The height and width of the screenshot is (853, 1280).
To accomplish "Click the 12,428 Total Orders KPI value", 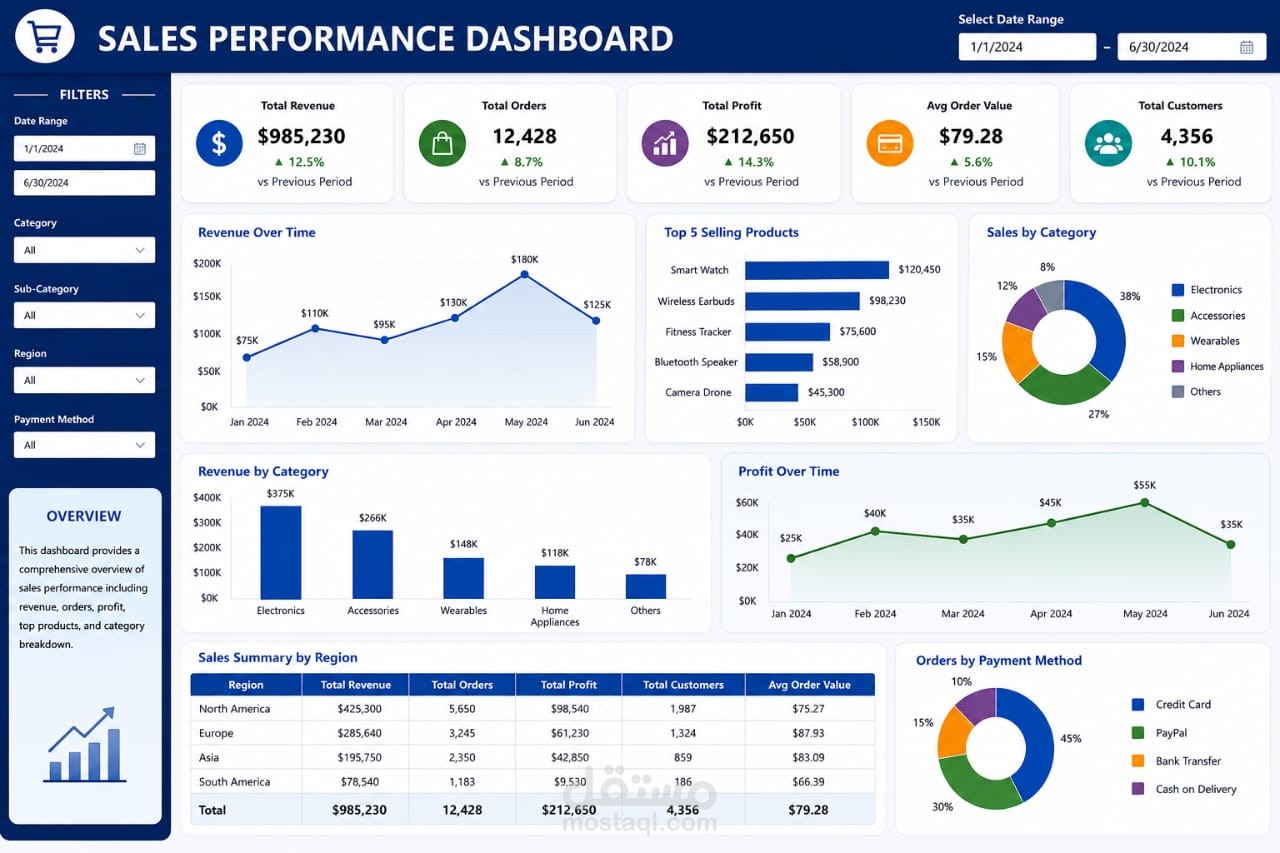I will pyautogui.click(x=524, y=136).
